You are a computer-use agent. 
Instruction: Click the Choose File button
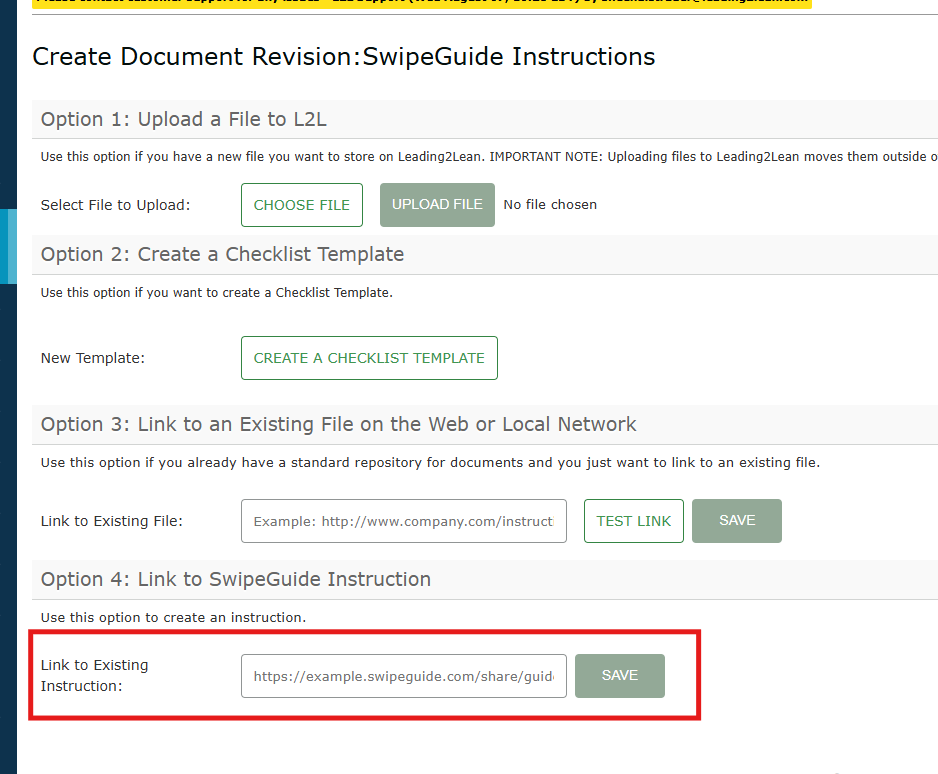302,205
